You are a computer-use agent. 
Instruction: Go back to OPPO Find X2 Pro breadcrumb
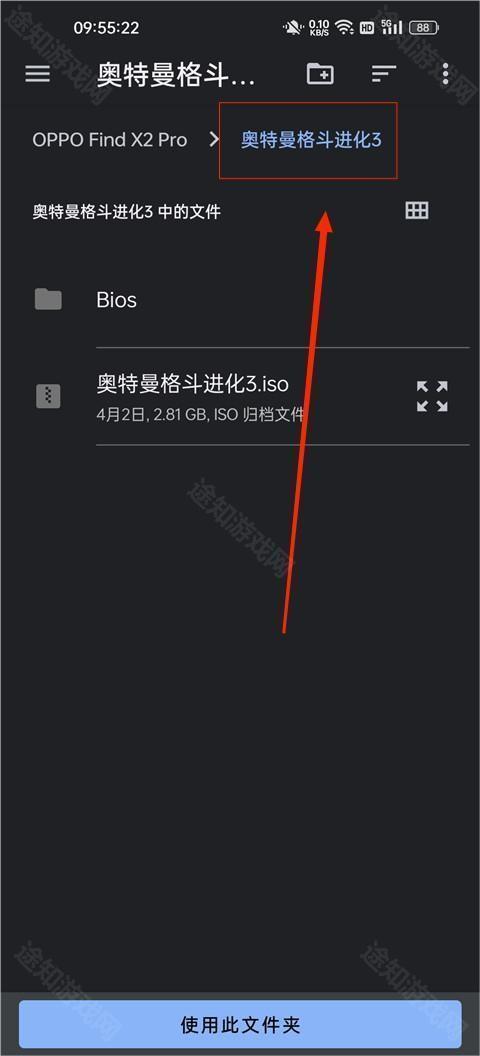click(x=110, y=140)
